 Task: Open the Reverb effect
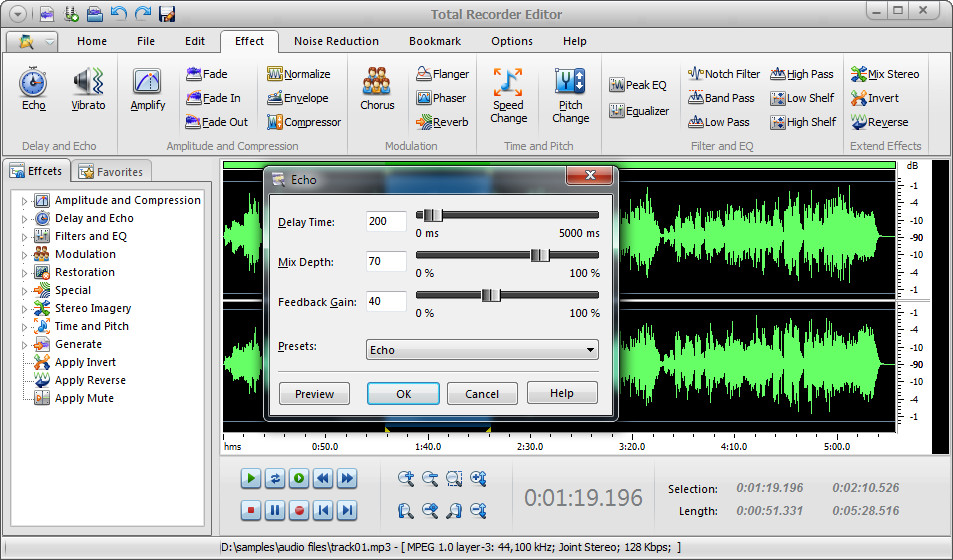[x=442, y=122]
